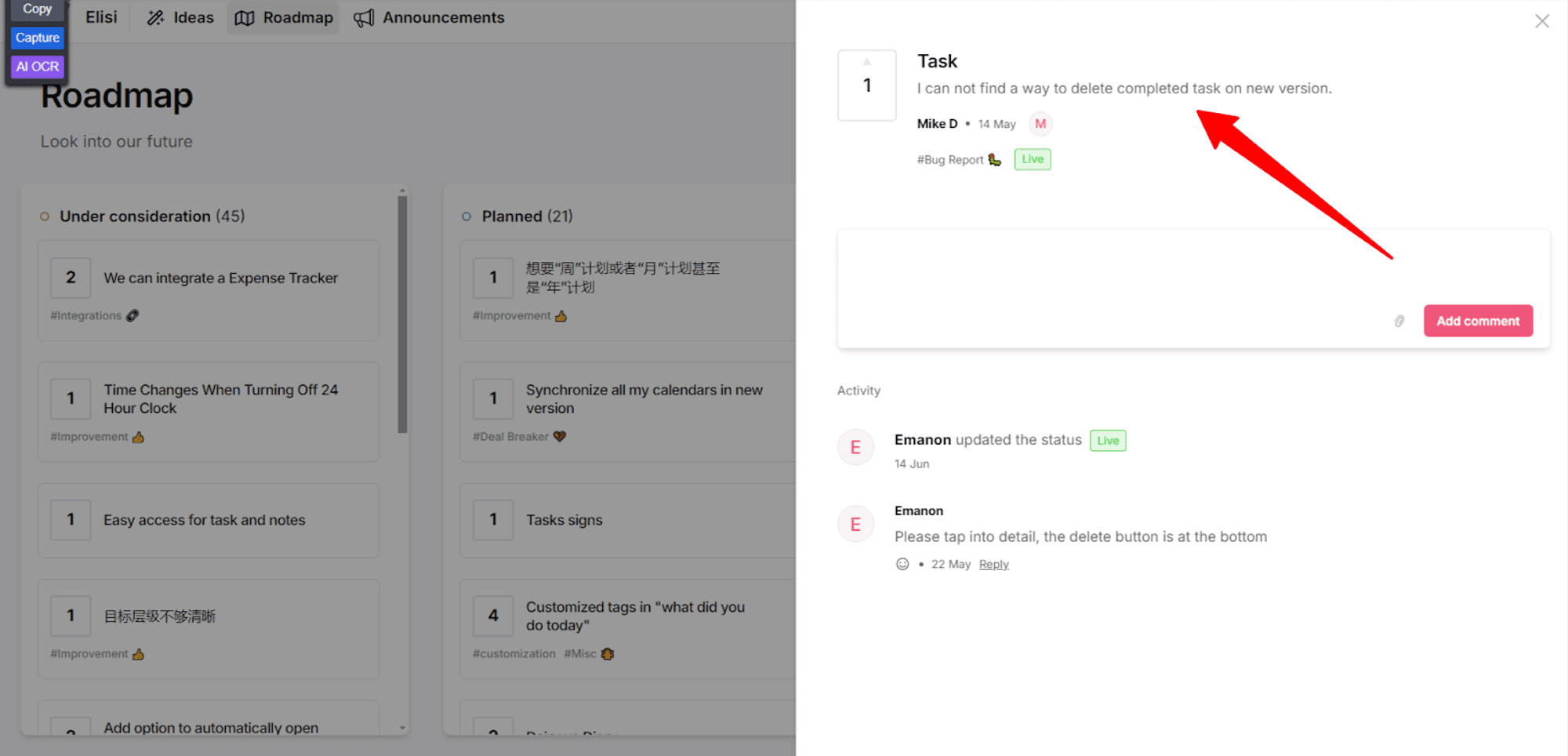Click the M avatar beside Mike D

(1040, 124)
